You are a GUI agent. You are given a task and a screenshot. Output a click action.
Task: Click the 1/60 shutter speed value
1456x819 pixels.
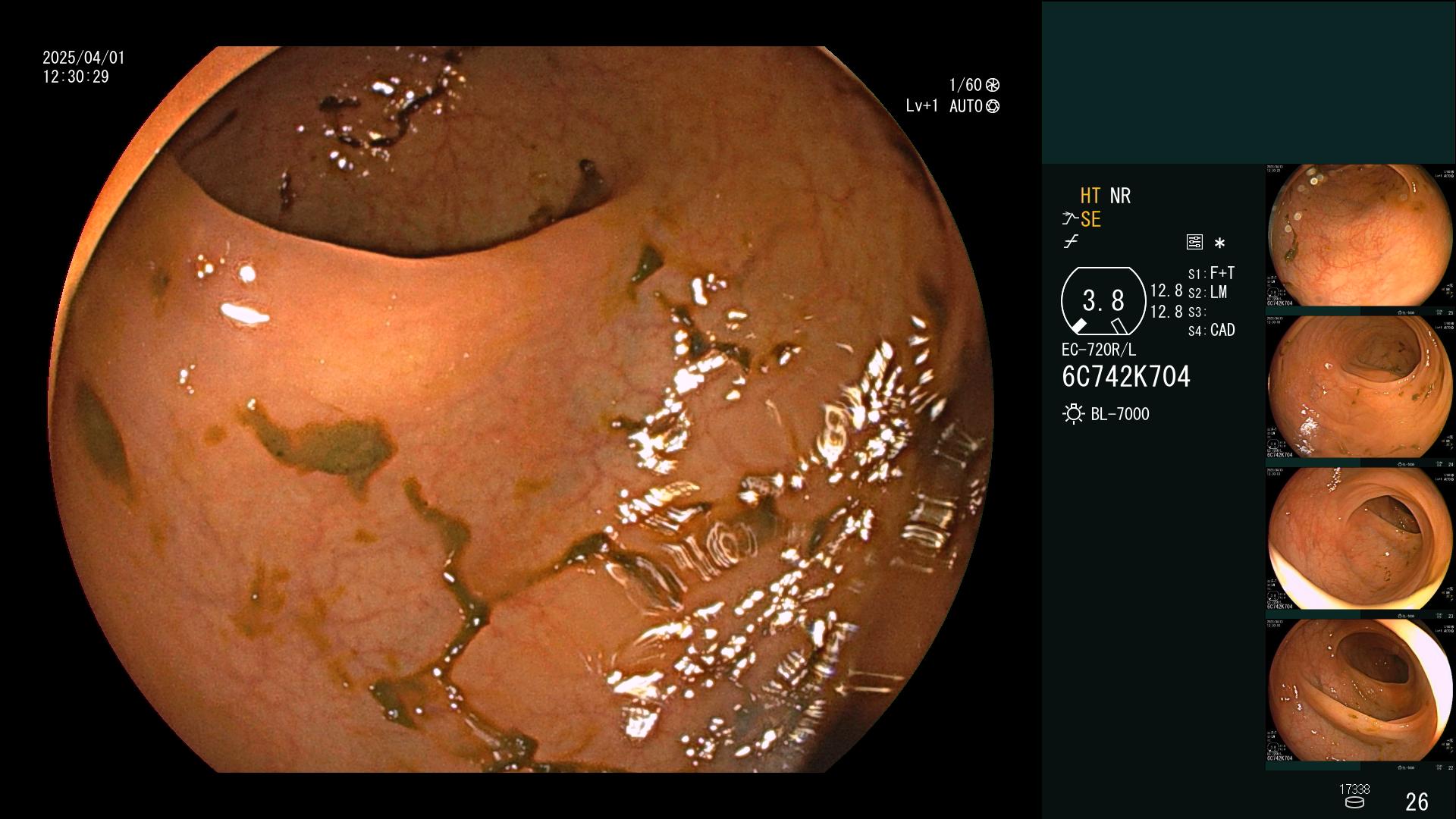coord(965,85)
